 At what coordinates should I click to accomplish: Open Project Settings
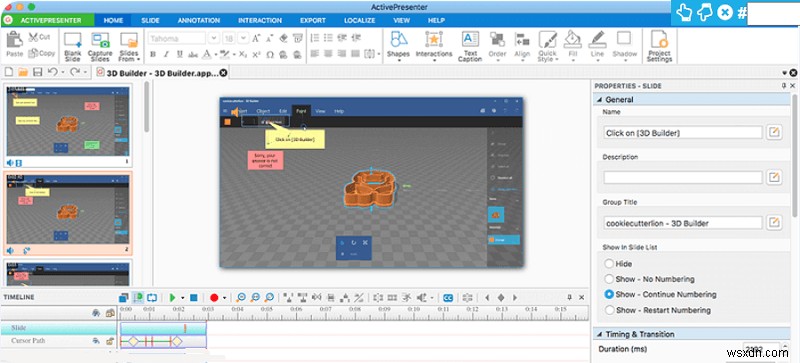coord(659,46)
